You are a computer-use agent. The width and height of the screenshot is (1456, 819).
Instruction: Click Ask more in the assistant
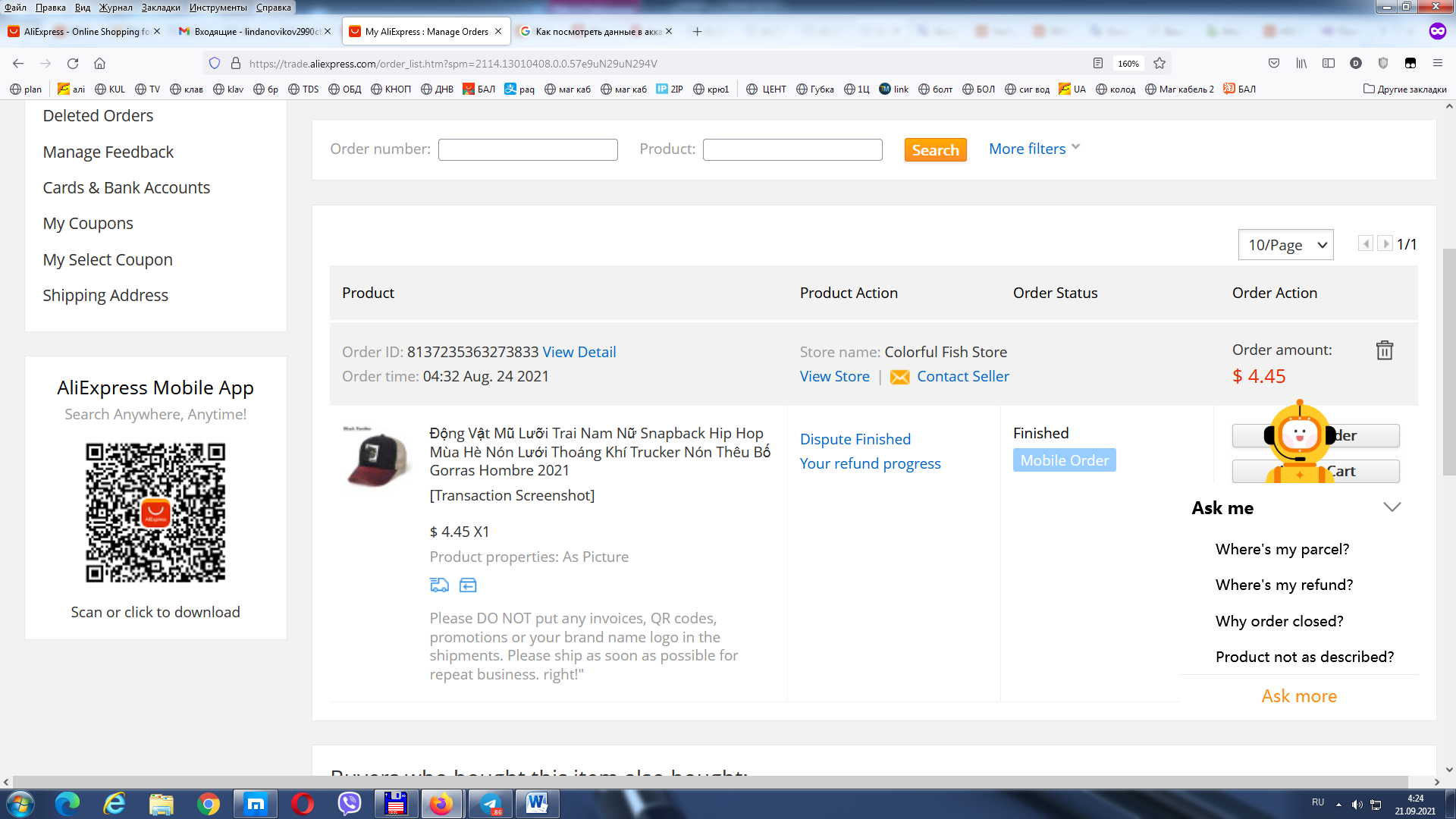tap(1299, 696)
